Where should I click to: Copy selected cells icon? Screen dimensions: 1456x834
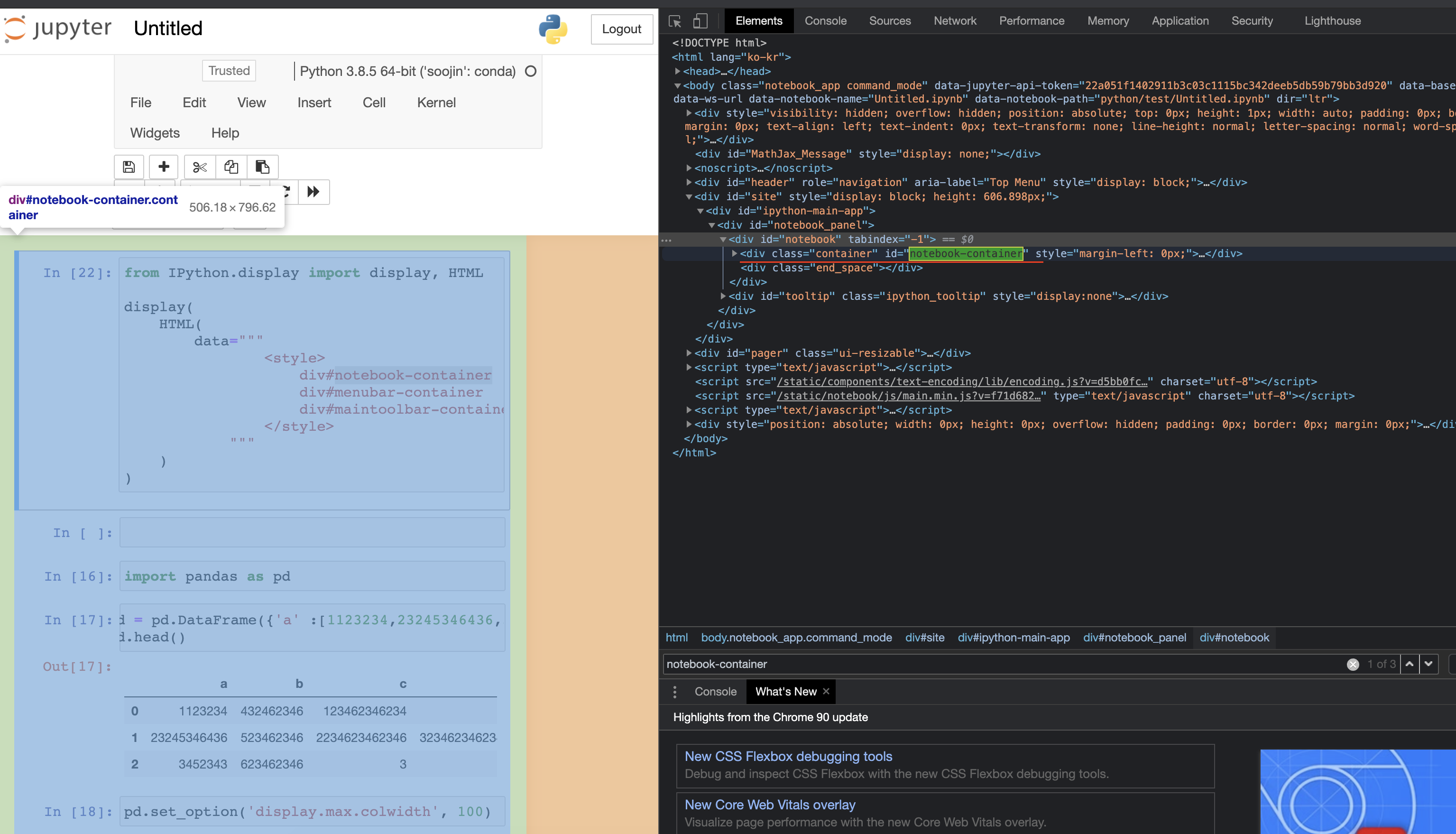[x=231, y=167]
